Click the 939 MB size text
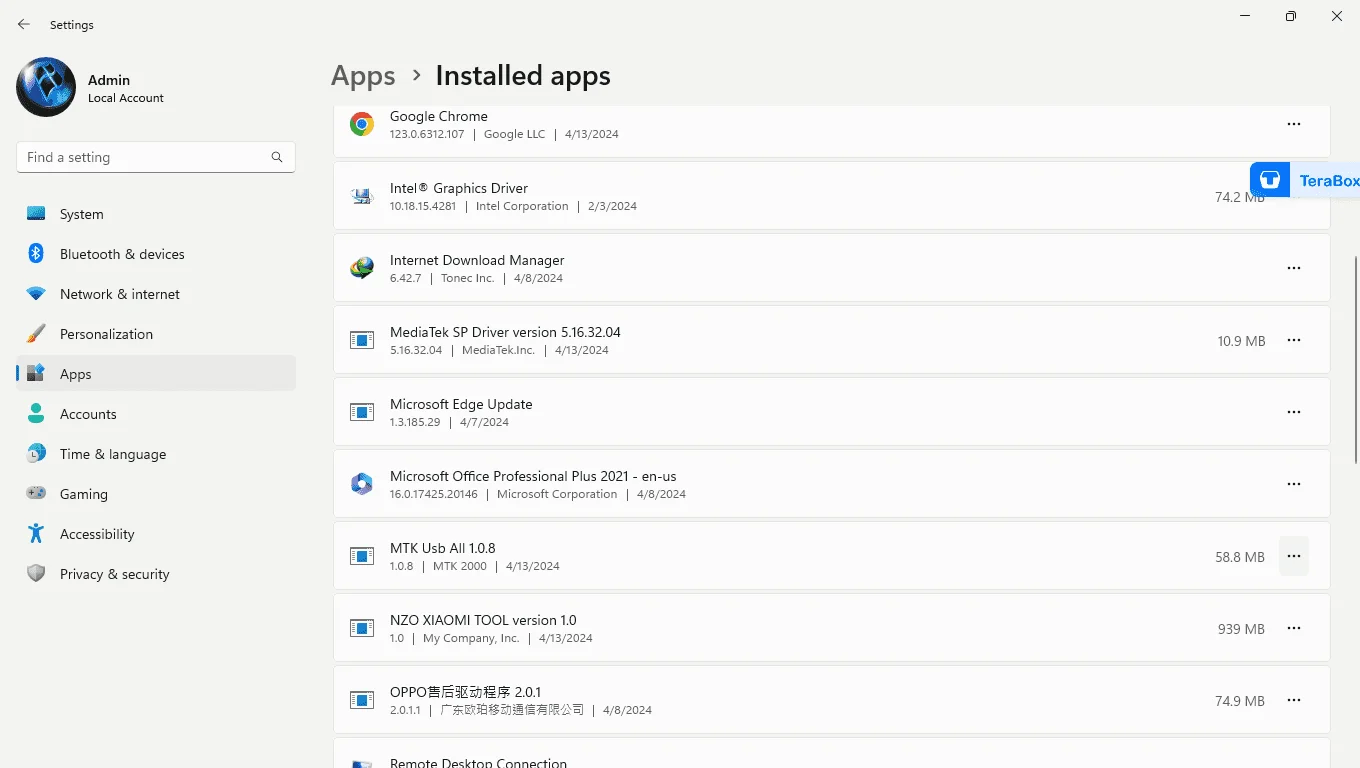This screenshot has width=1360, height=768. point(1241,629)
